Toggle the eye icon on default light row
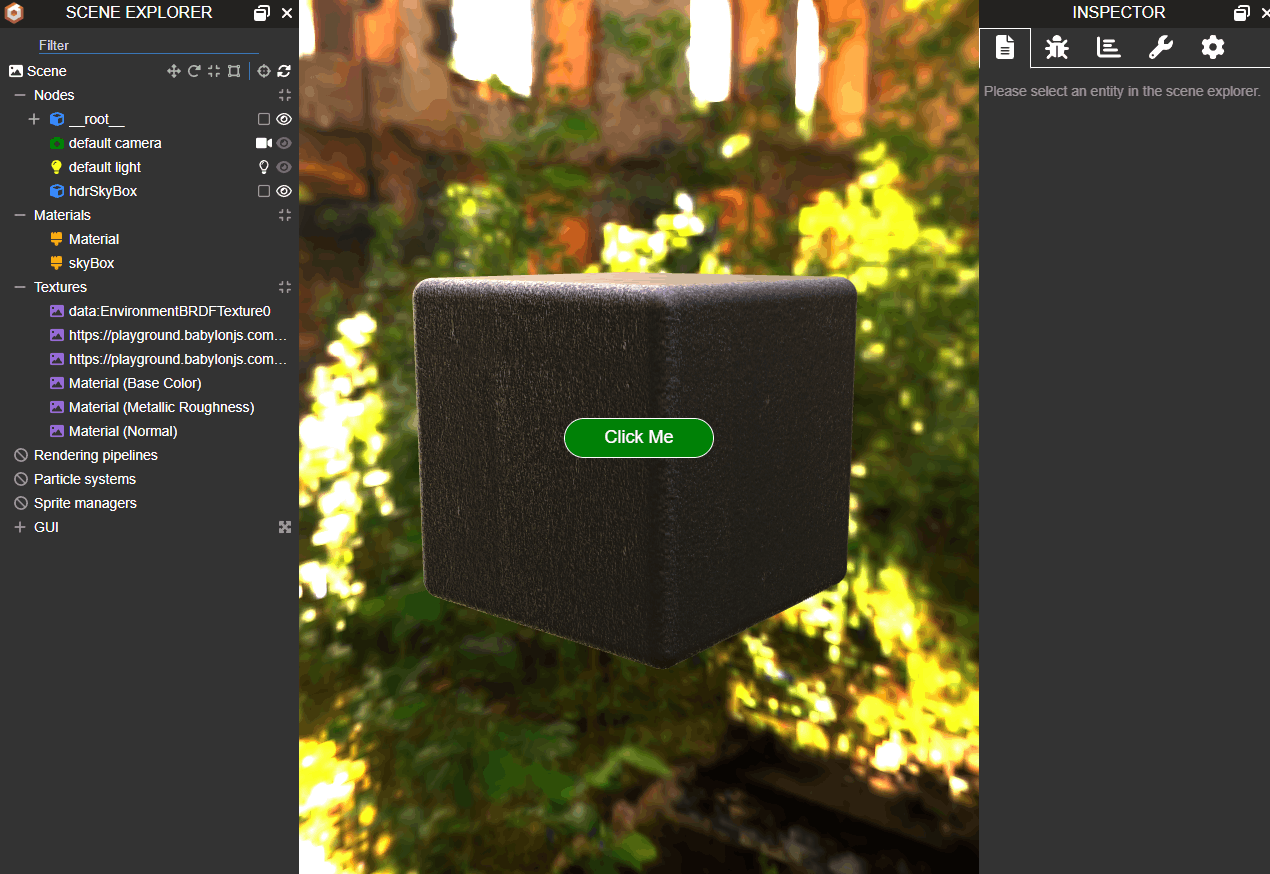 click(284, 167)
